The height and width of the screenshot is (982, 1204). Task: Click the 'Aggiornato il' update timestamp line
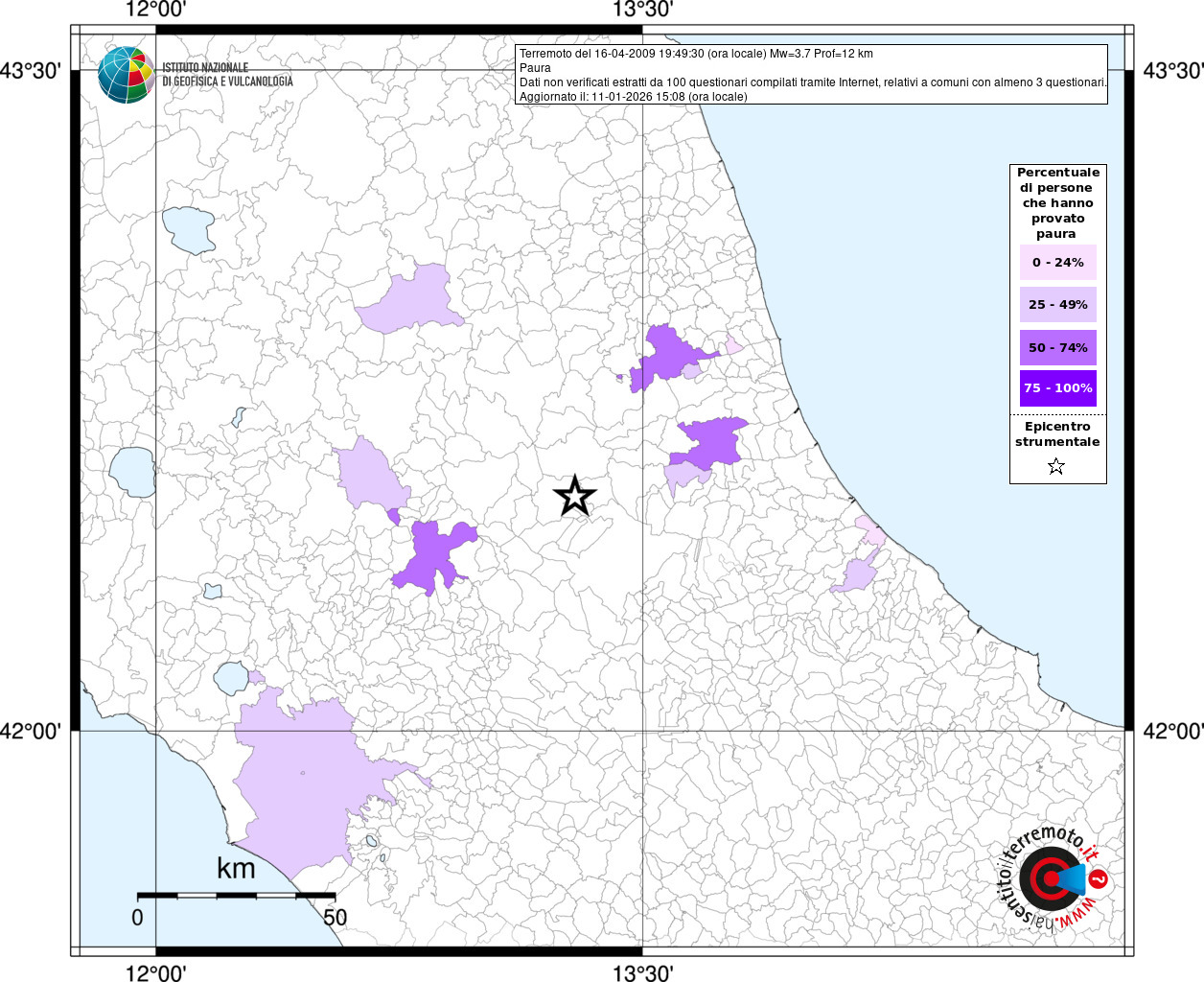[633, 97]
